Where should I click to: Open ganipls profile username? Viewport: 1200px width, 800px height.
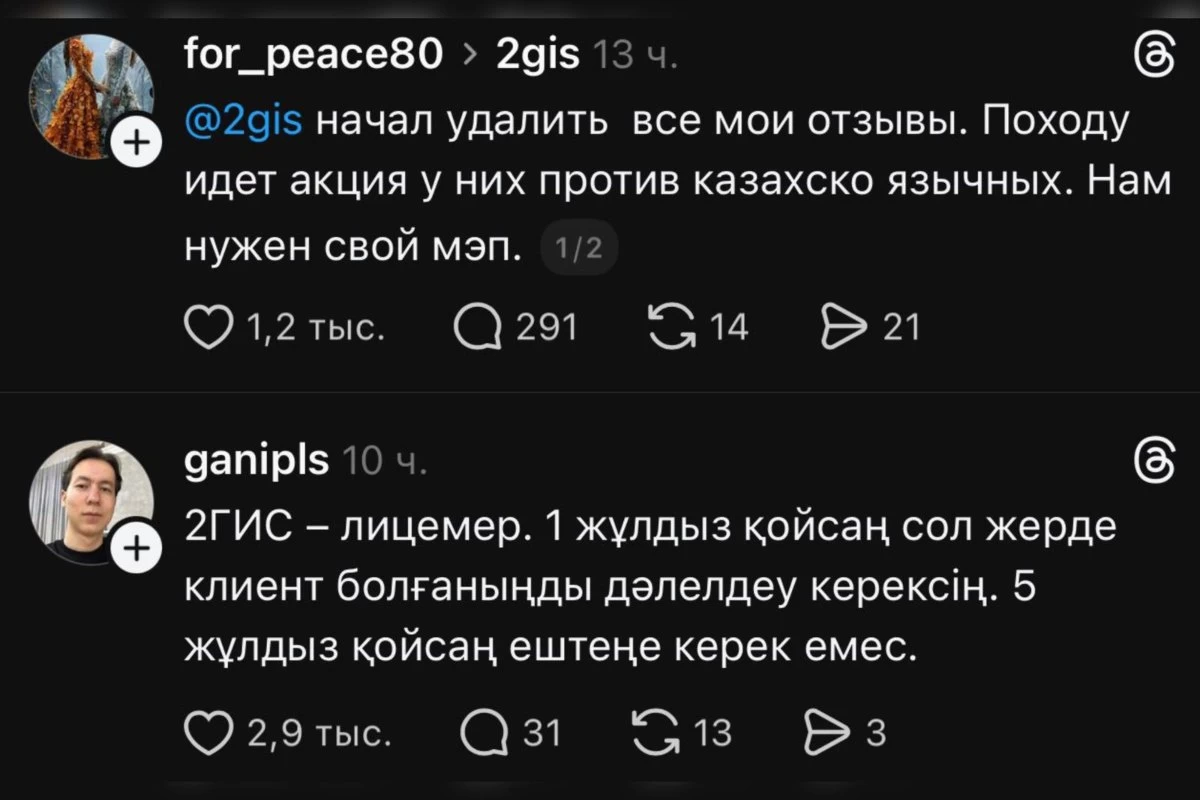pos(257,461)
